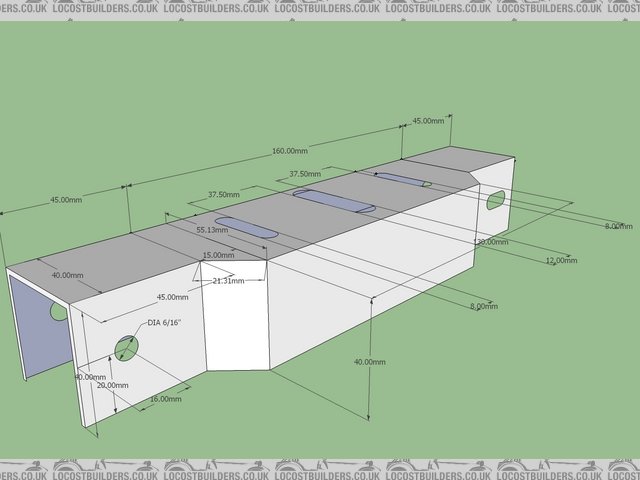Select the circular hole on the front face
640x480 pixels.
coord(126,347)
